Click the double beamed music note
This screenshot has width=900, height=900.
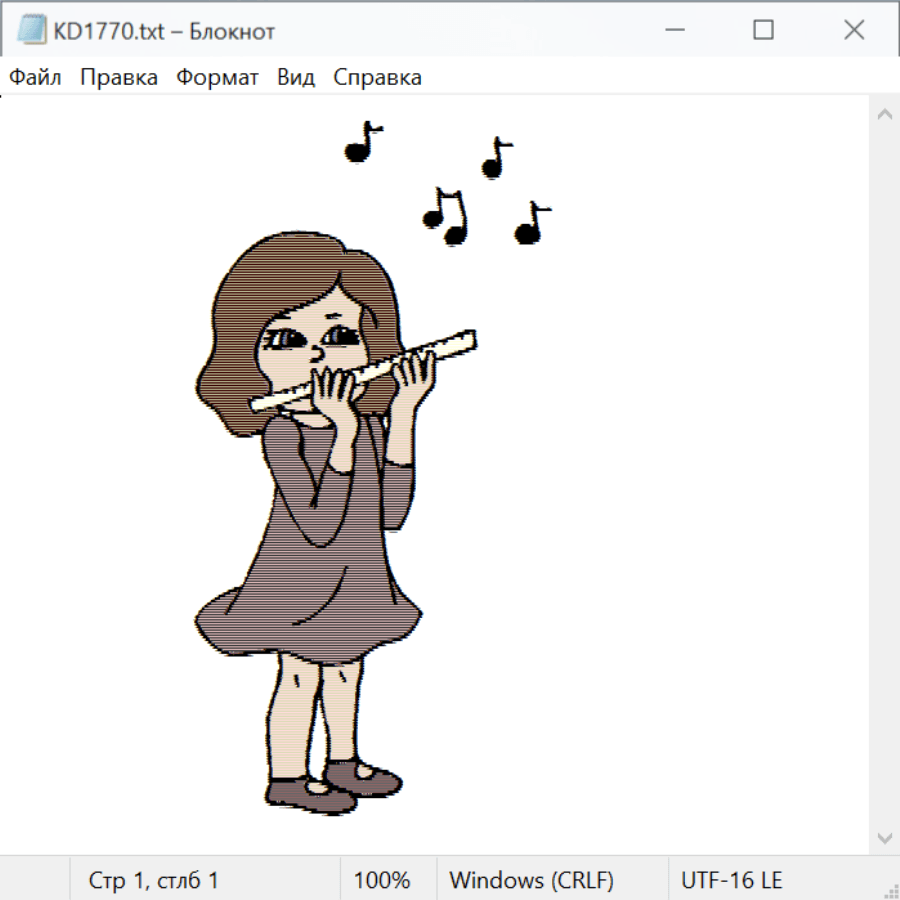tap(446, 217)
